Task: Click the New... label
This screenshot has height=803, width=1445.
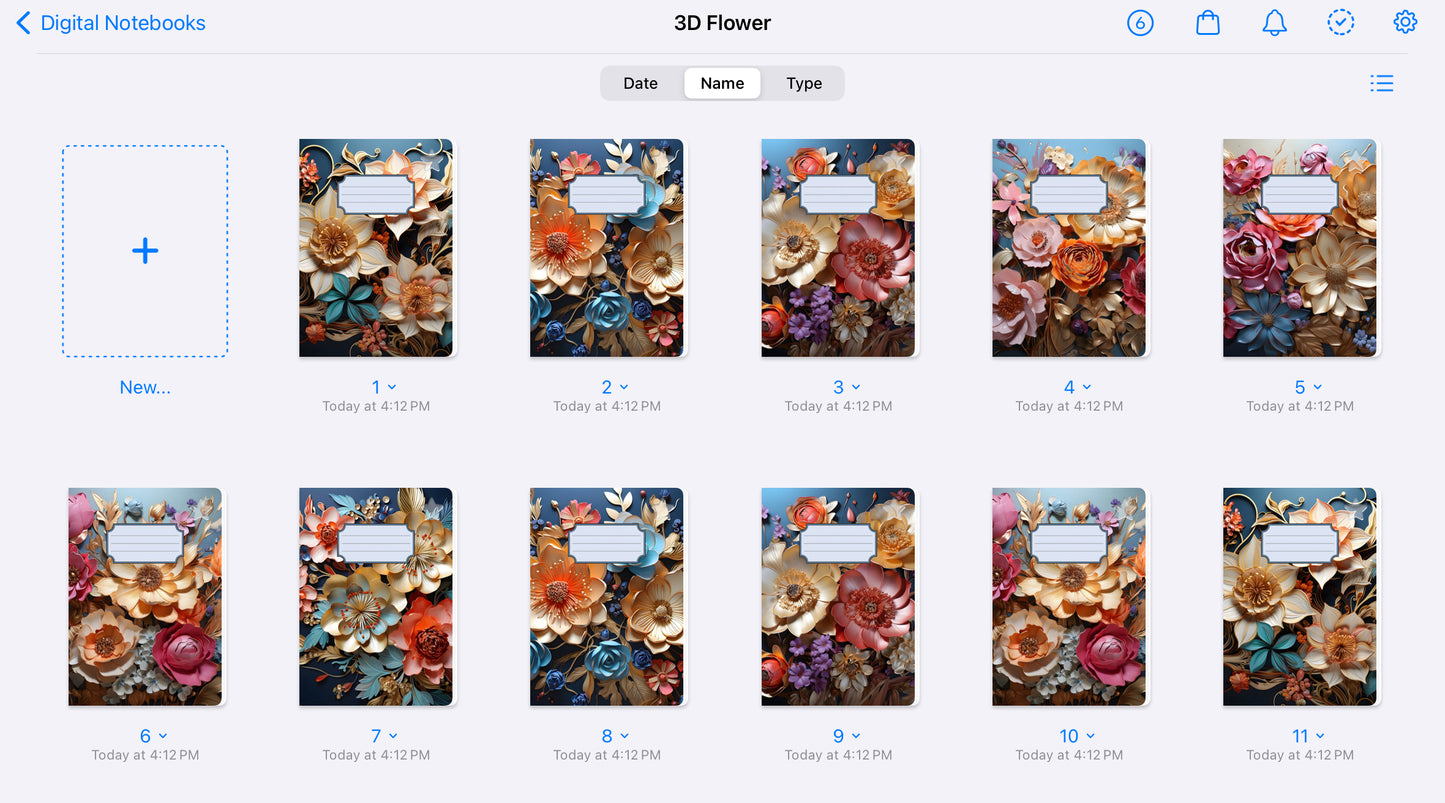Action: coord(145,387)
